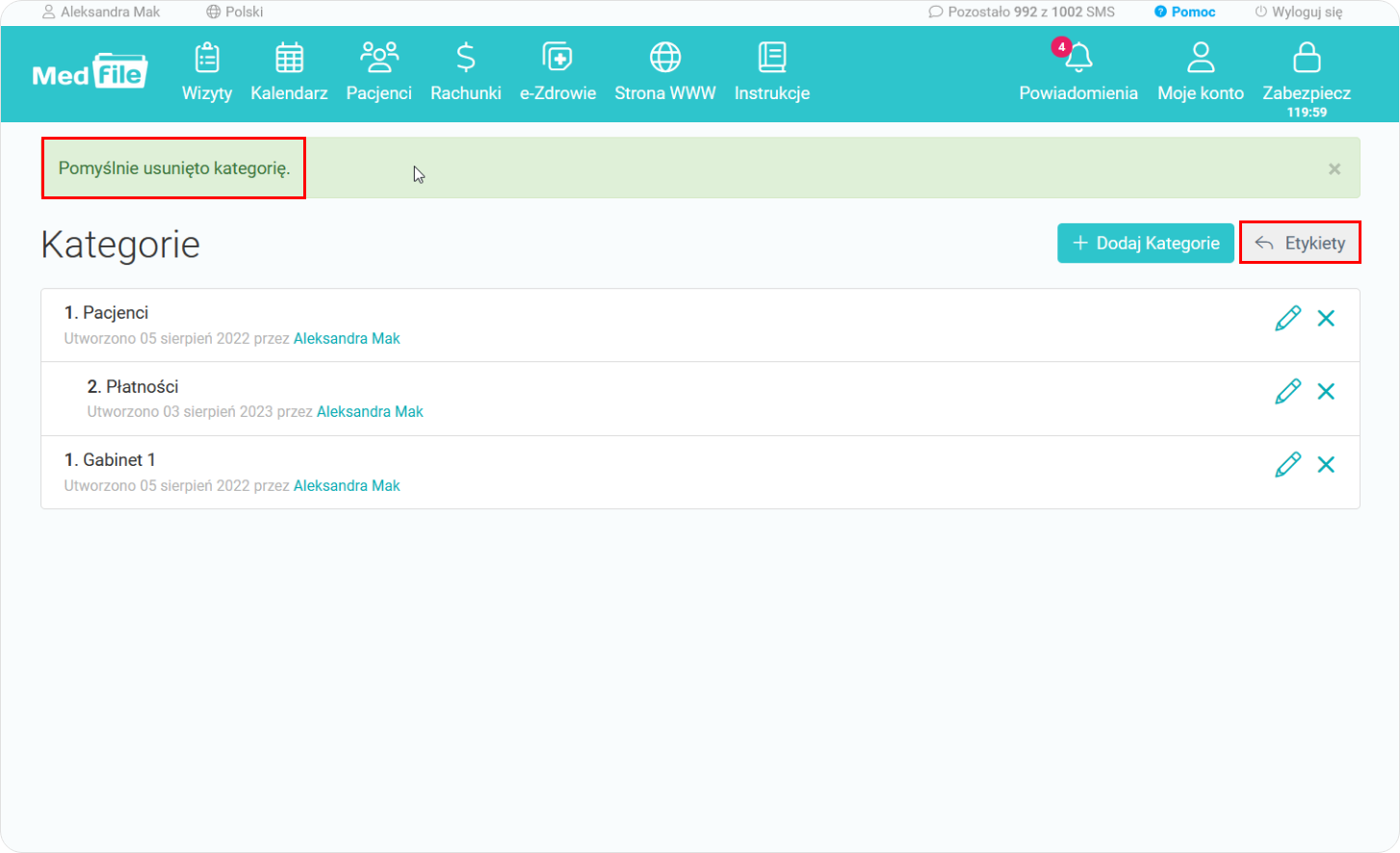Screen dimensions: 1400x853
Task: Go back to Etykiety
Action: pos(1300,243)
